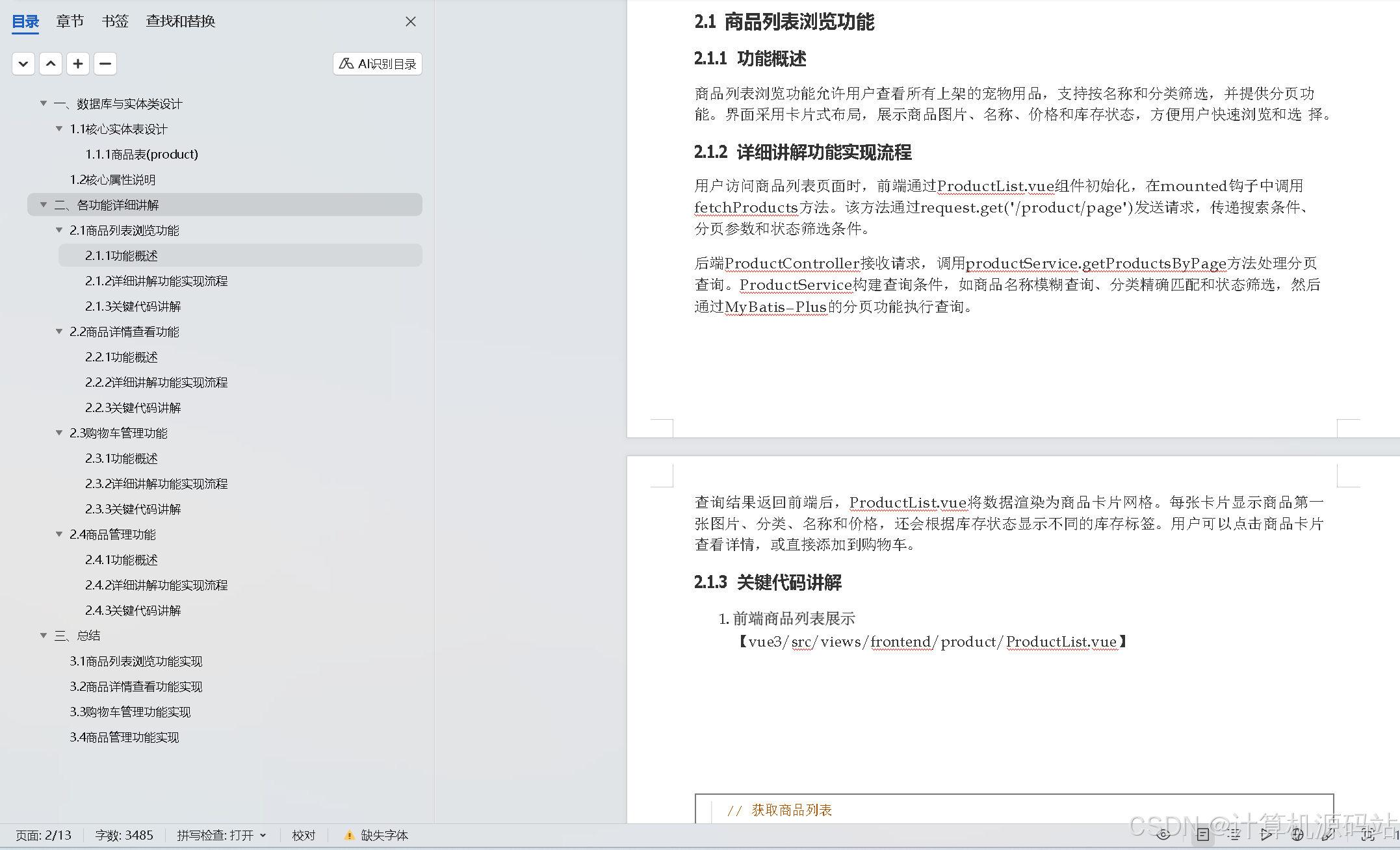
Task: Switch to web layout globe icon
Action: tap(1298, 834)
